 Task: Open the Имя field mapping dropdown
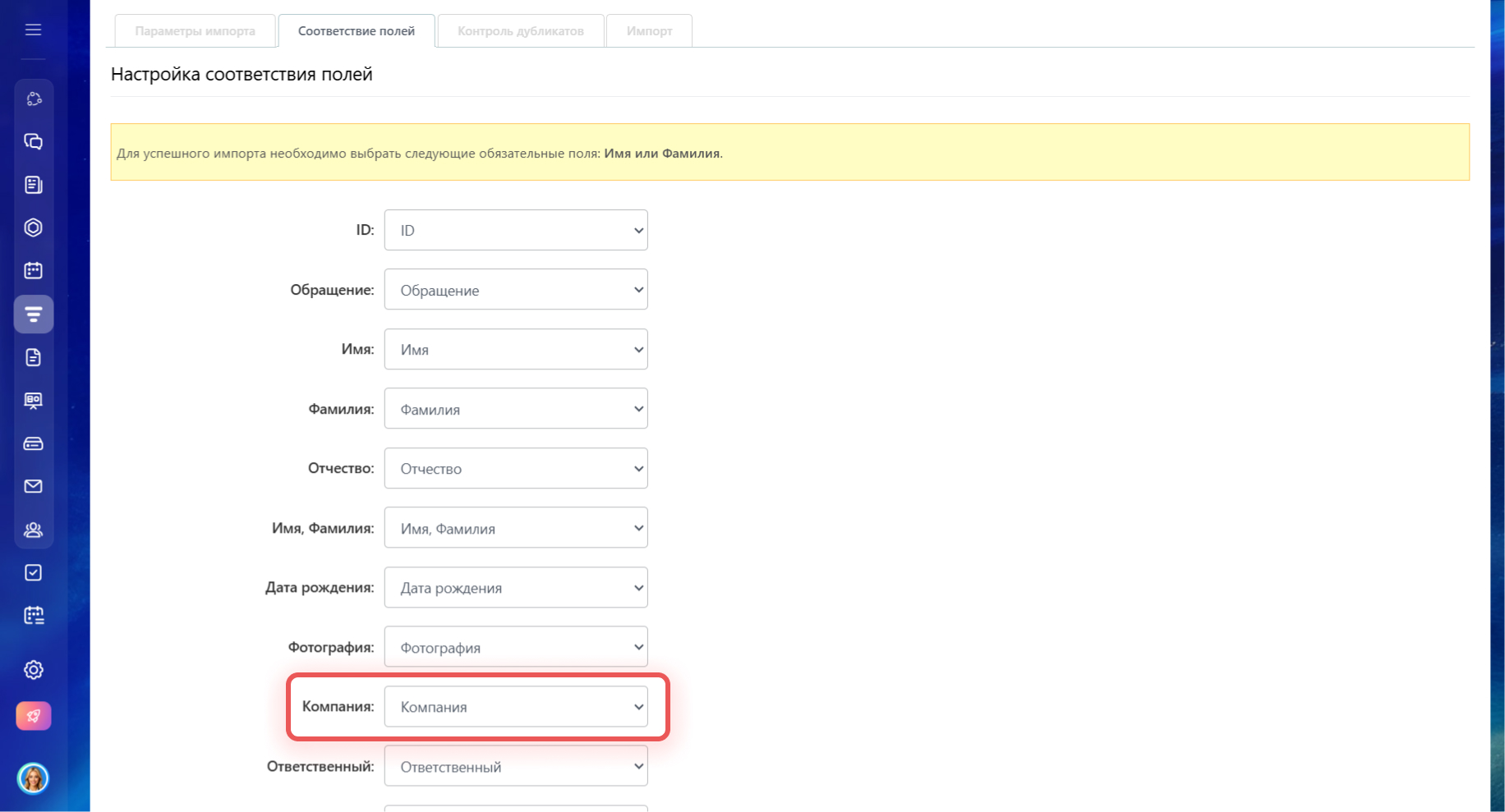[516, 350]
